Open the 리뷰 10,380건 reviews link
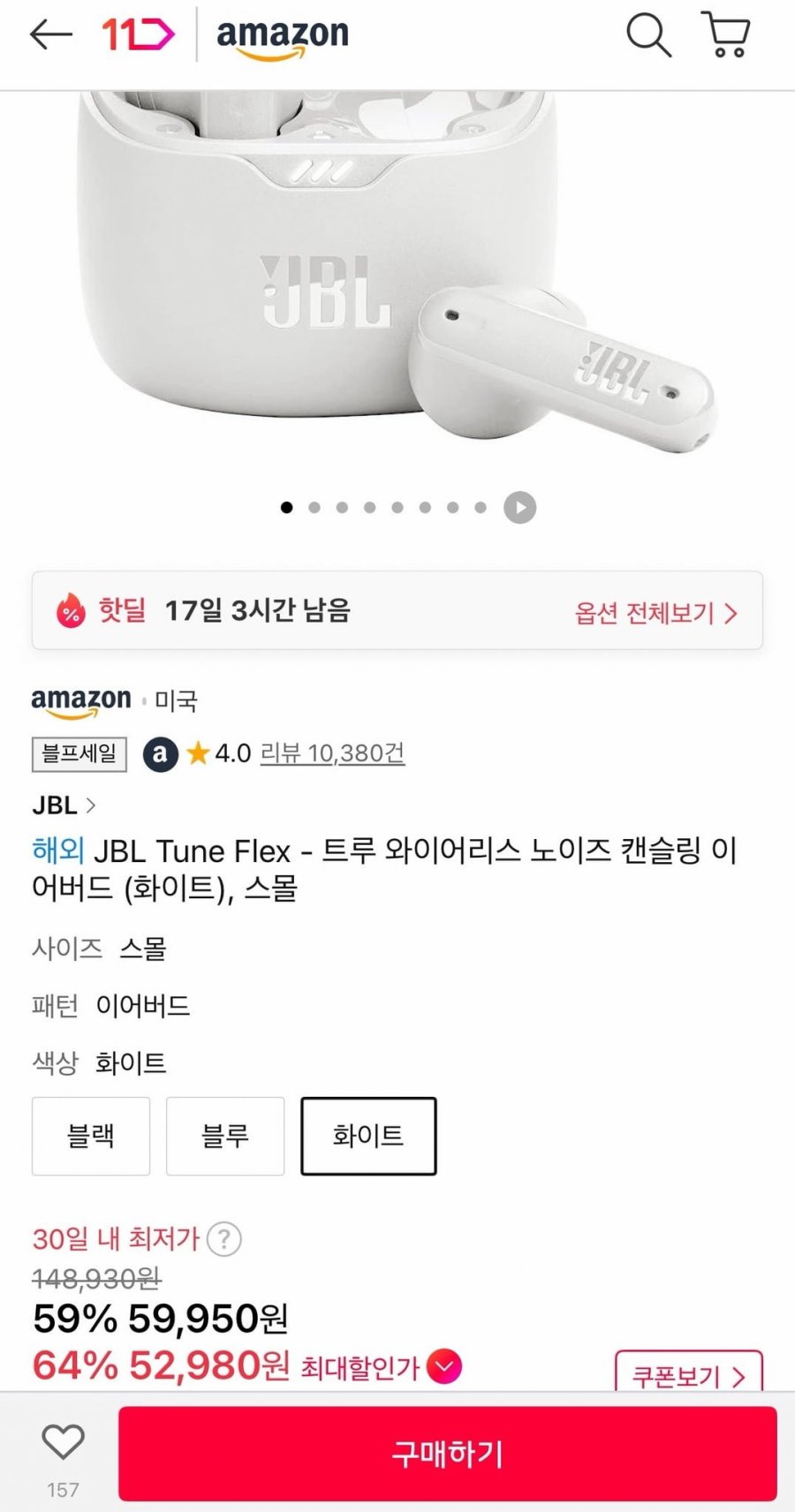Viewport: 795px width, 1512px height. click(x=332, y=753)
